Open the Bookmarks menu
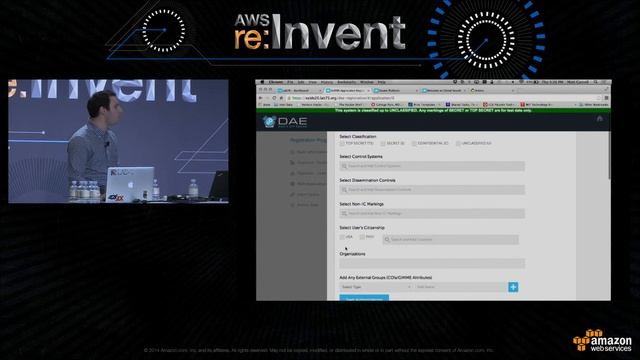This screenshot has height=360, width=640. (x=347, y=82)
